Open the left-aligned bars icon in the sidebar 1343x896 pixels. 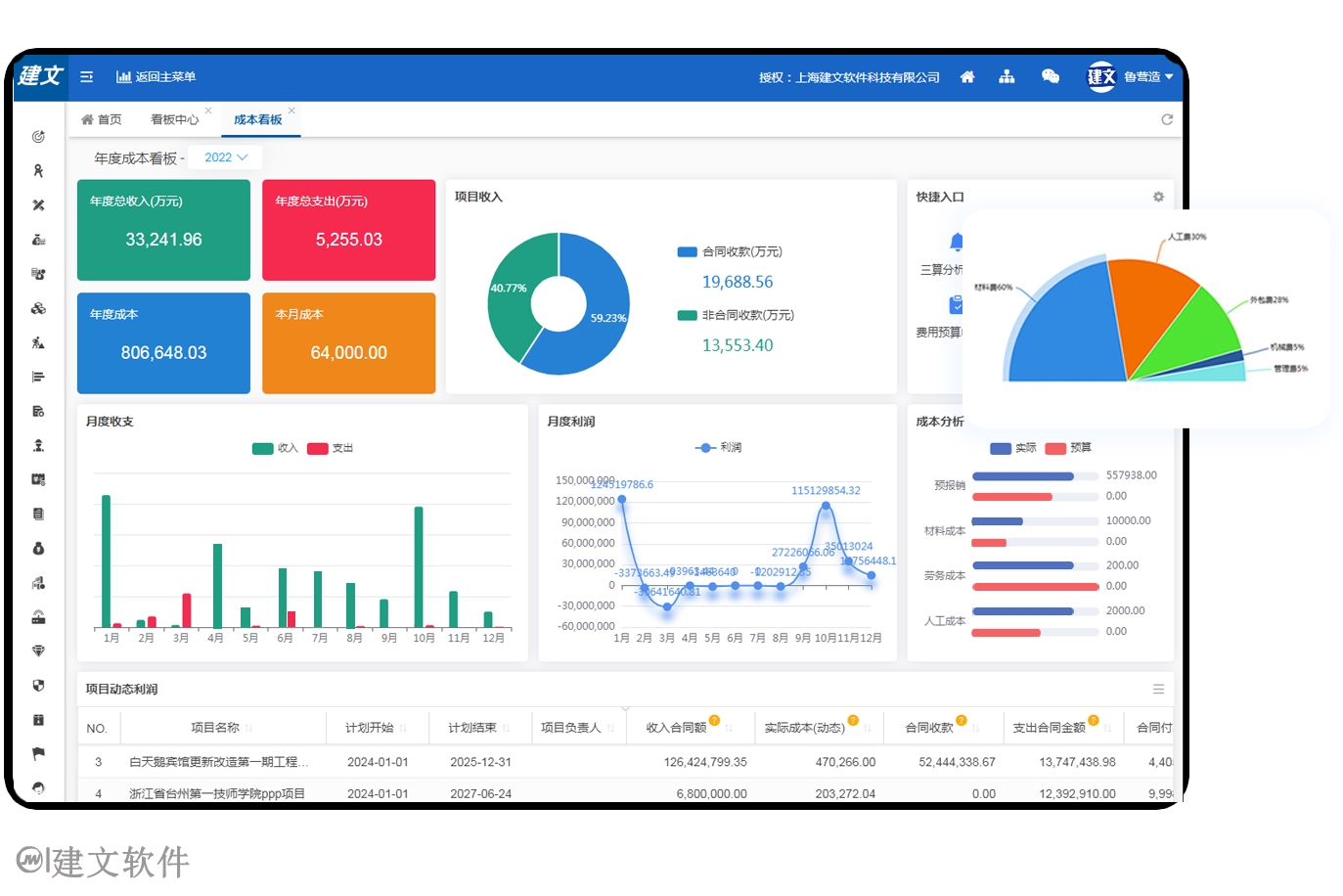click(38, 377)
